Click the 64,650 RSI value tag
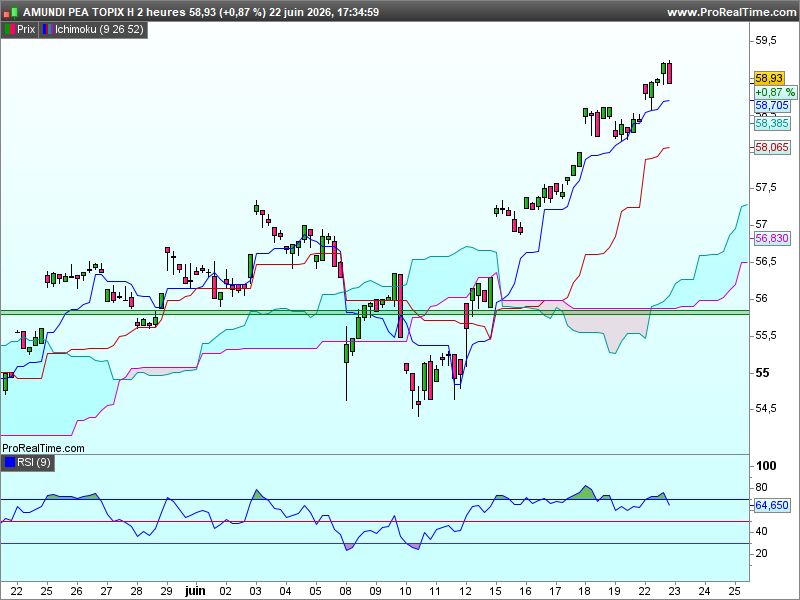 (772, 505)
